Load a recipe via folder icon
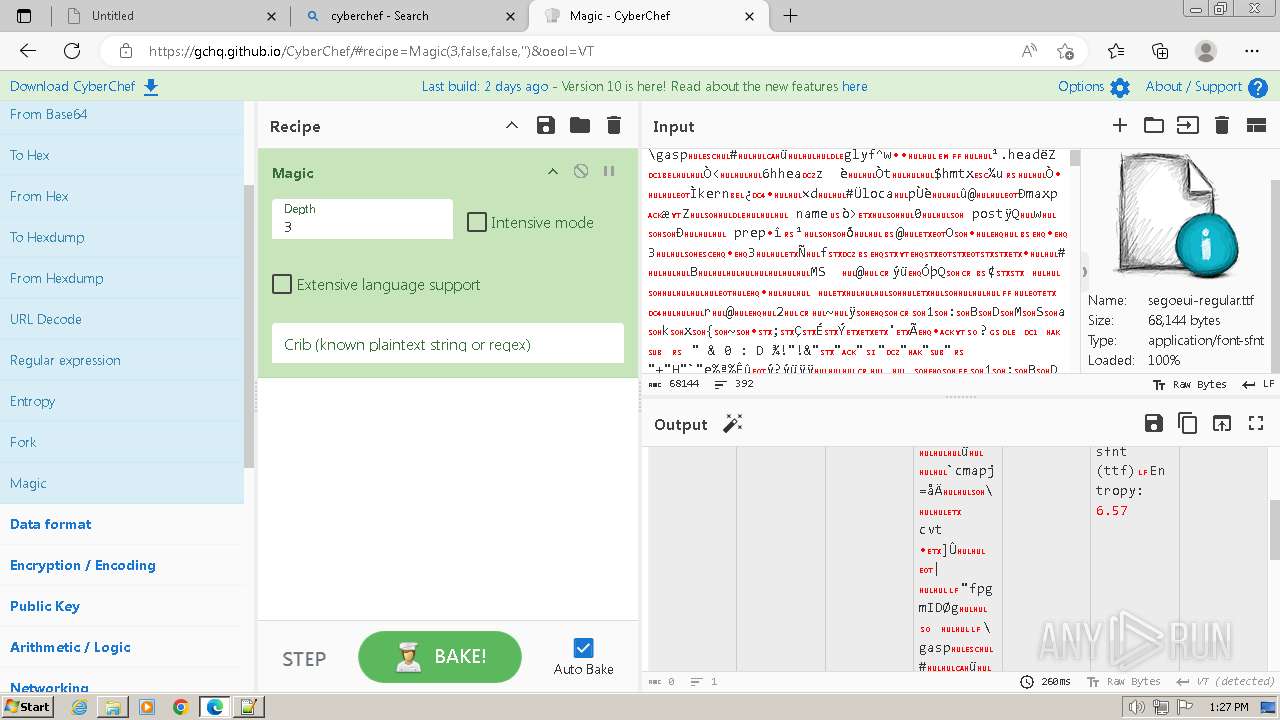 580,125
